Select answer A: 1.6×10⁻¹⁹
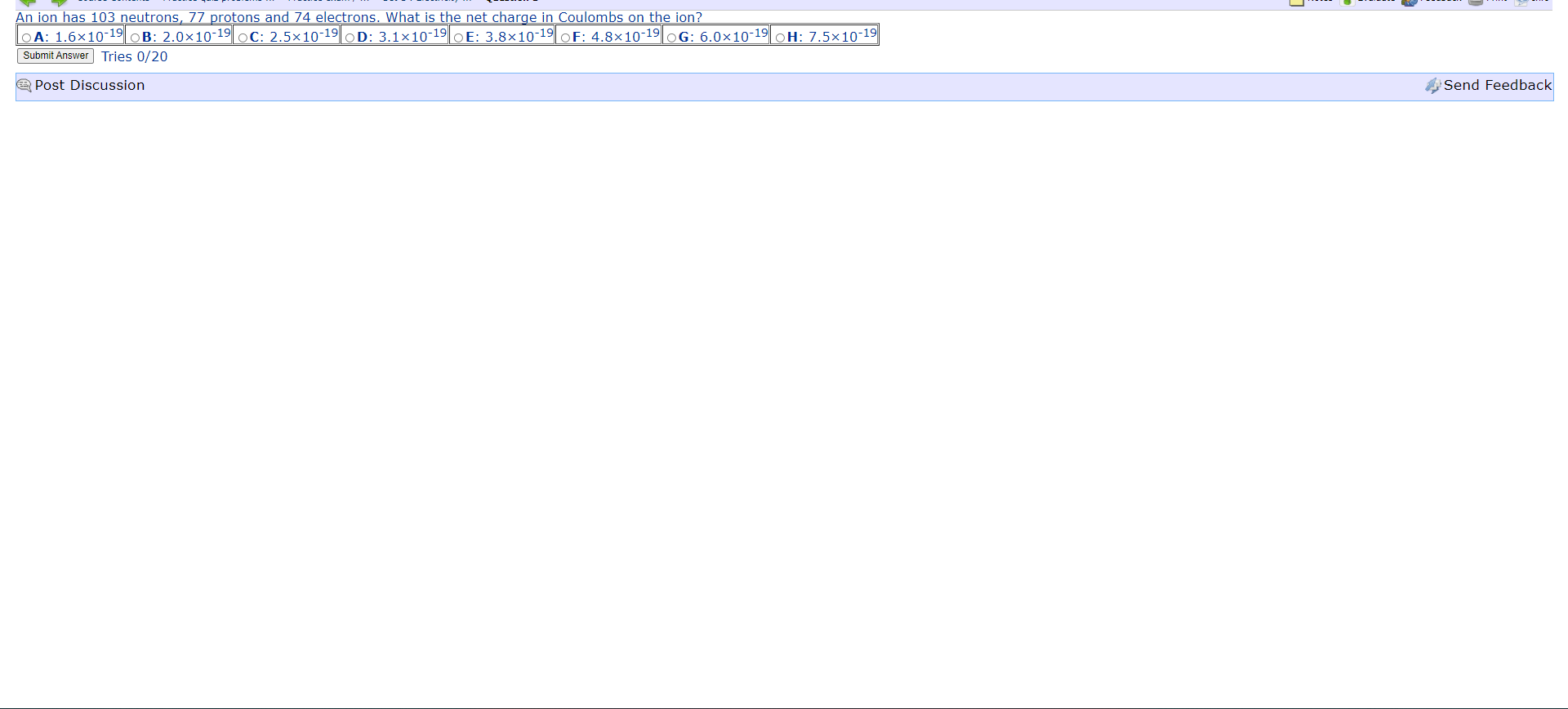 point(26,38)
